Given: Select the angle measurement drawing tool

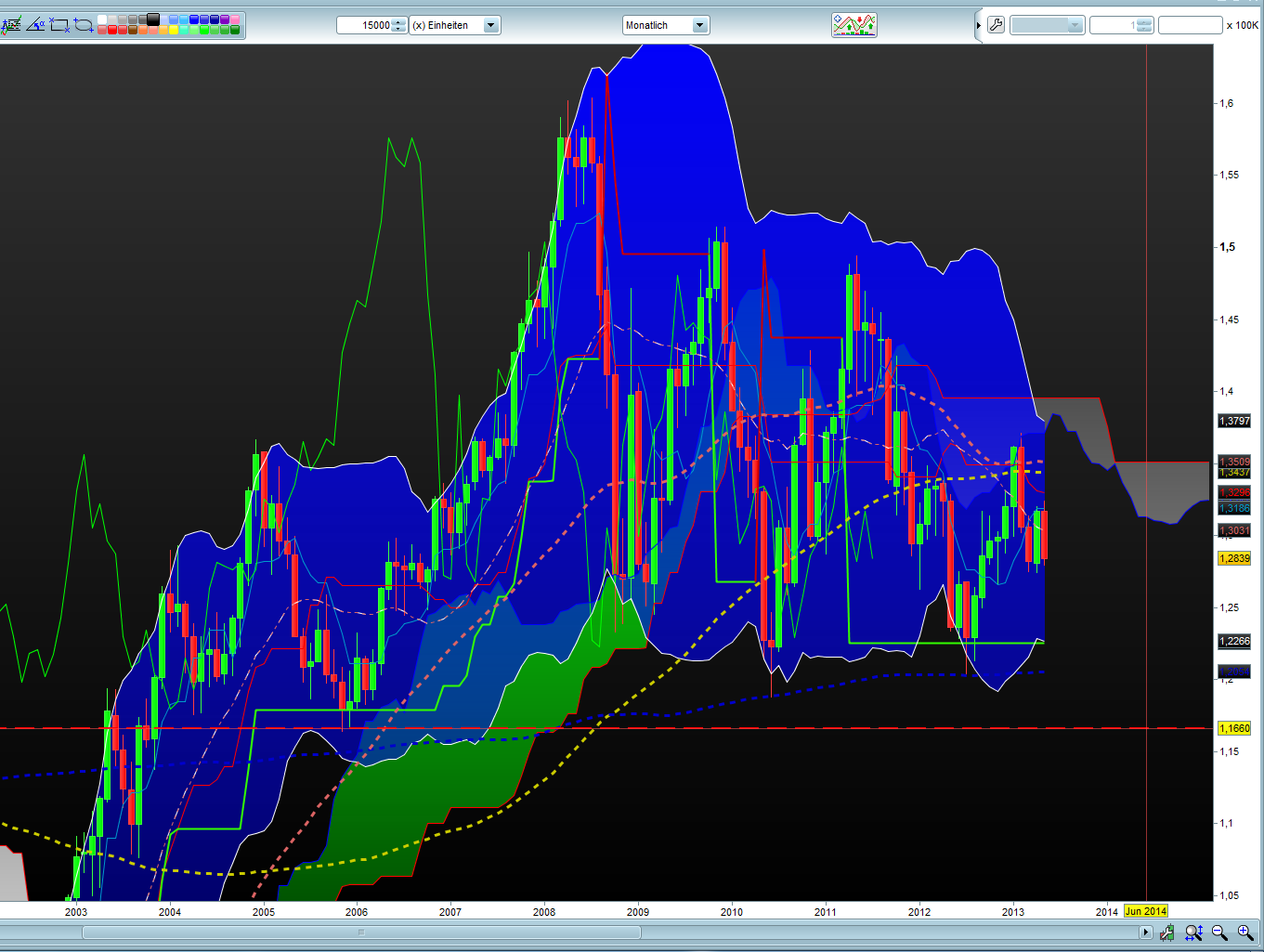Looking at the screenshot, I should [x=35, y=25].
